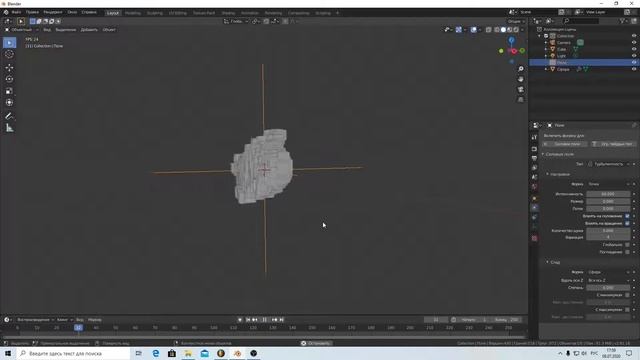Hide the Сфера object in outliner

634,69
